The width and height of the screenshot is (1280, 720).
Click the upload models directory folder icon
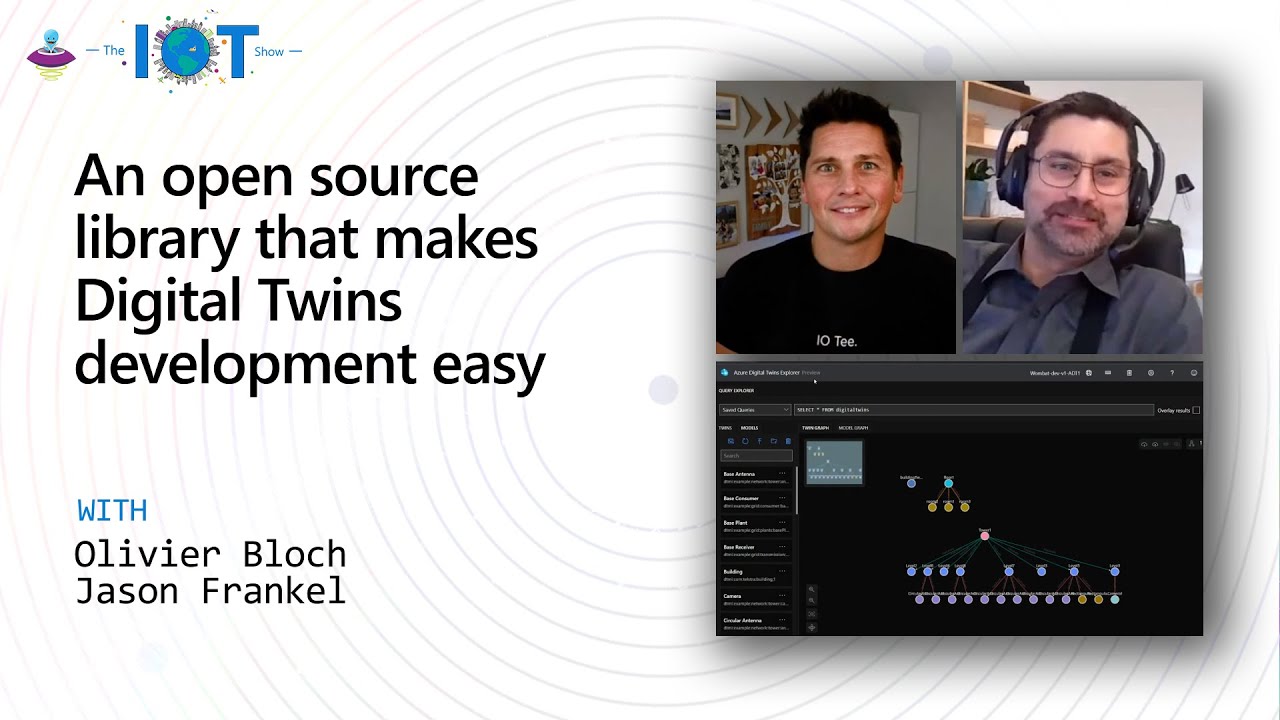(773, 441)
